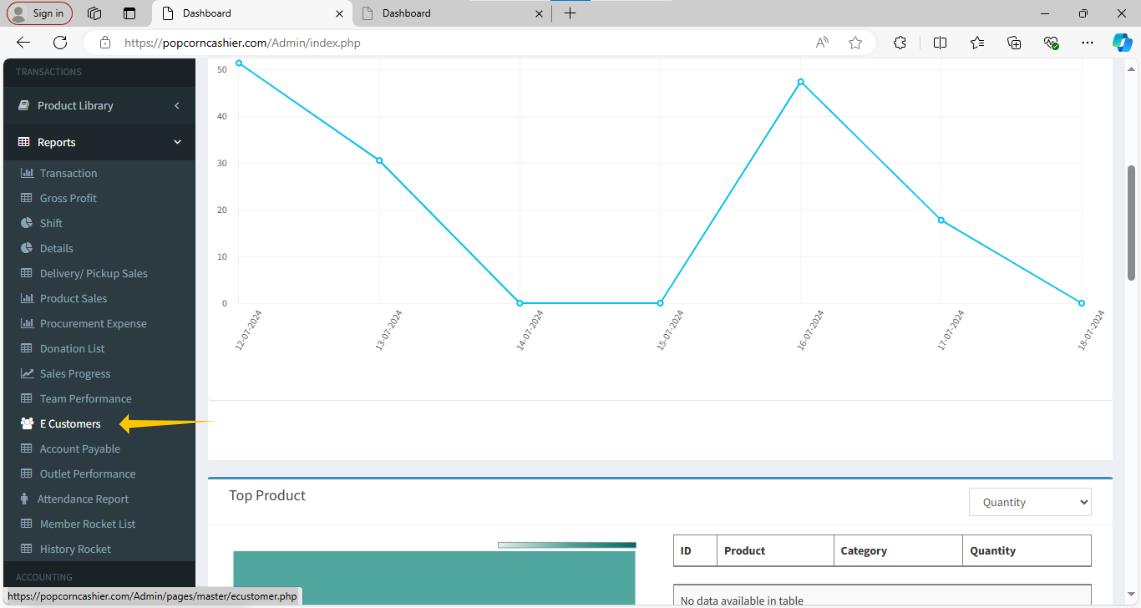Click the Outlet Performance table icon
The height and width of the screenshot is (608, 1141).
click(27, 474)
